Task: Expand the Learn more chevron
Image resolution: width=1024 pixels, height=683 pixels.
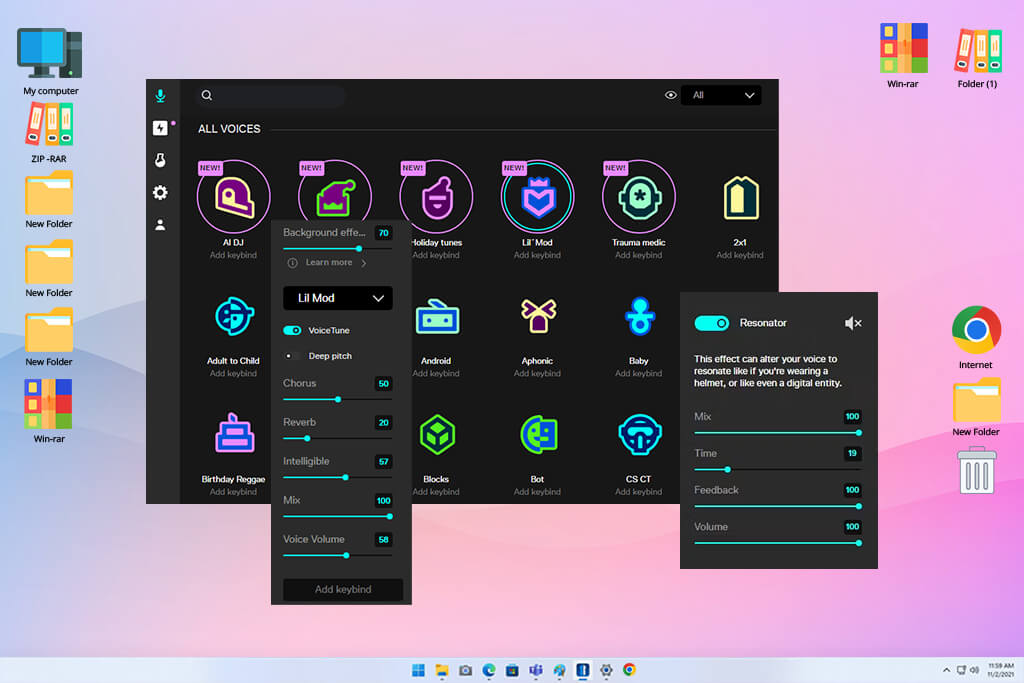Action: click(364, 263)
